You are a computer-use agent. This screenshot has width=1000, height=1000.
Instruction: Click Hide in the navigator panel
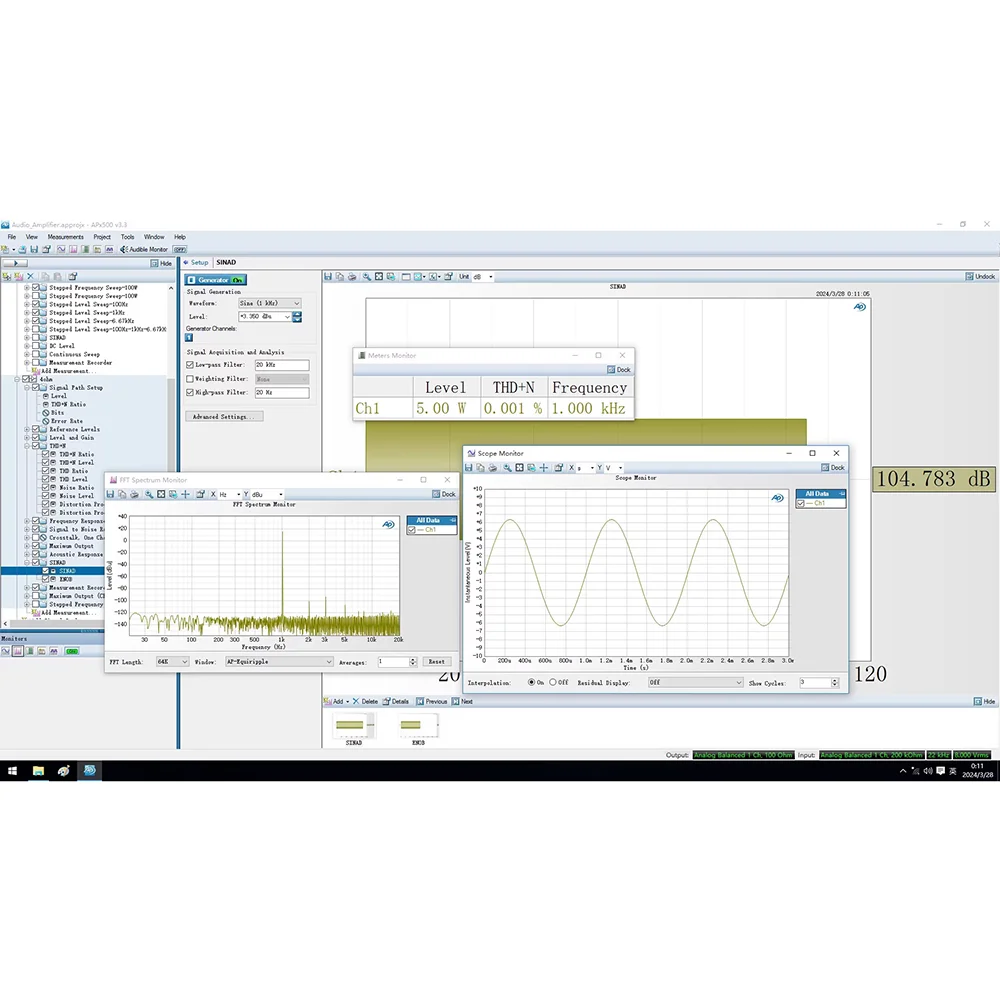click(161, 263)
